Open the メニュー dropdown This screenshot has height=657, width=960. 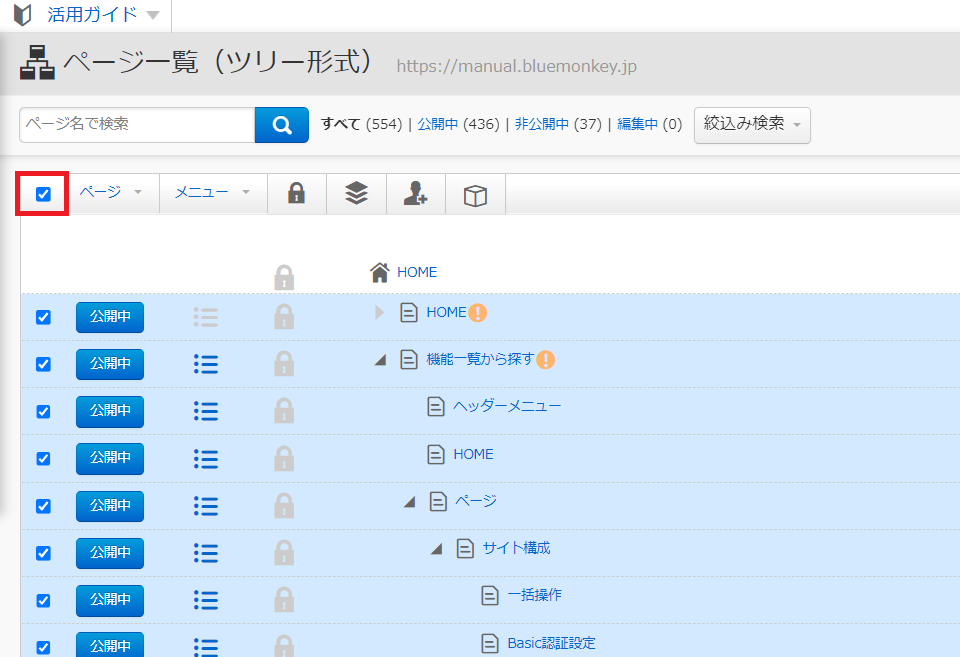click(207, 193)
